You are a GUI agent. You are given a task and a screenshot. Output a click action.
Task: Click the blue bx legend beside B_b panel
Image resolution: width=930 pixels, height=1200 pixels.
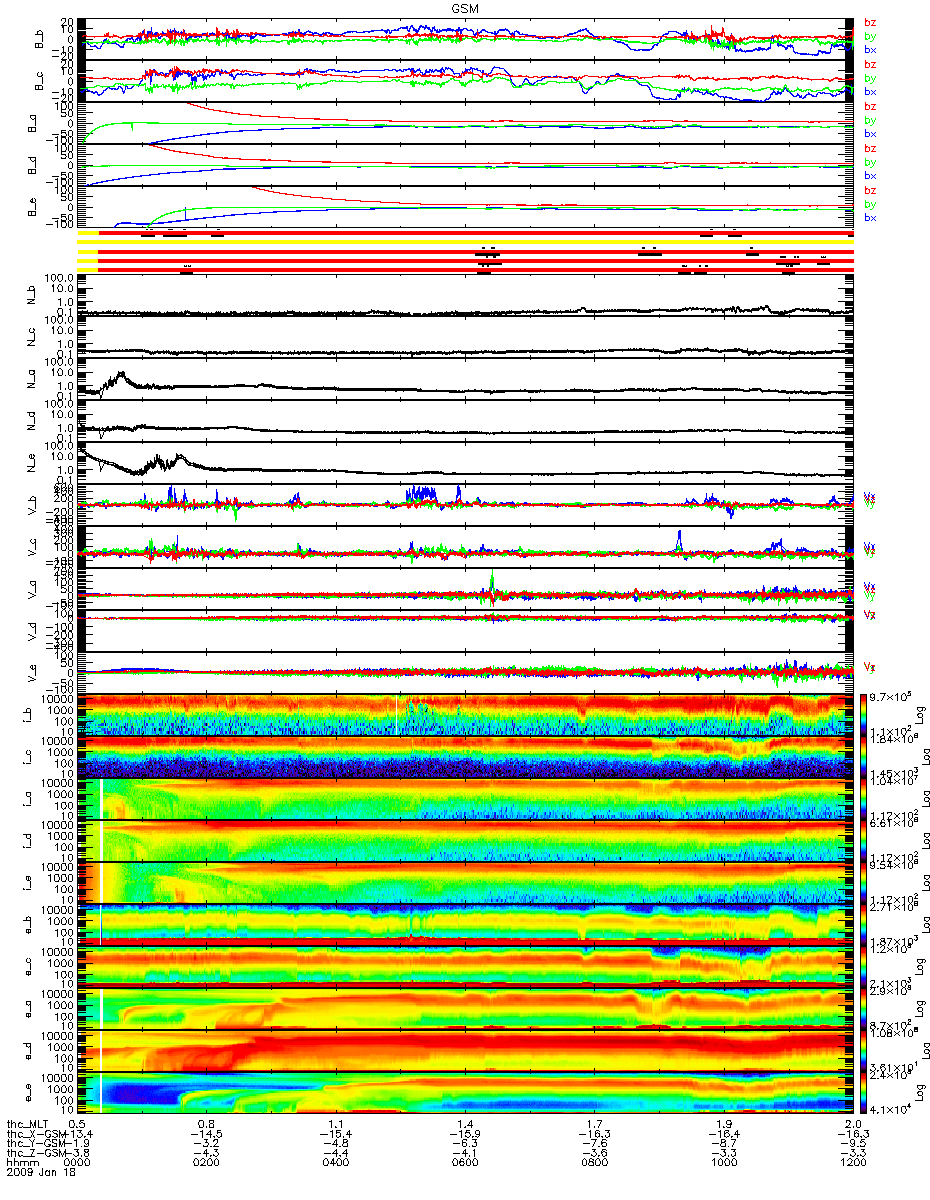tap(870, 50)
